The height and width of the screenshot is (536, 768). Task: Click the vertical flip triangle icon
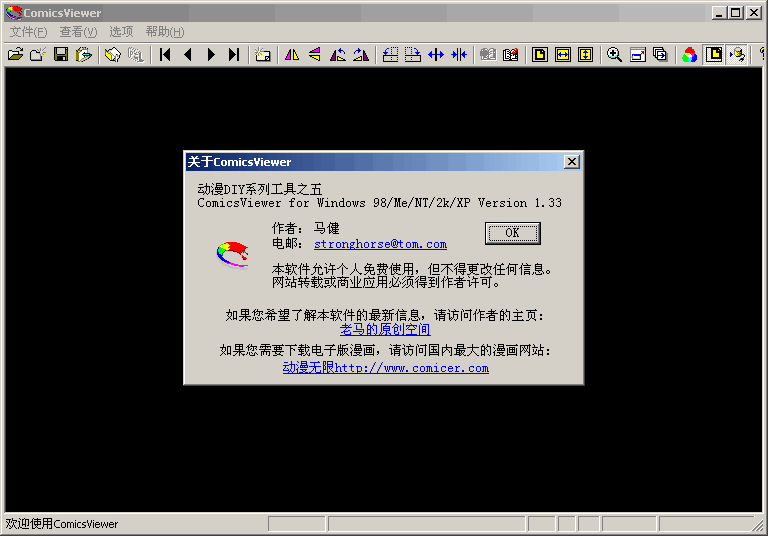click(x=315, y=55)
